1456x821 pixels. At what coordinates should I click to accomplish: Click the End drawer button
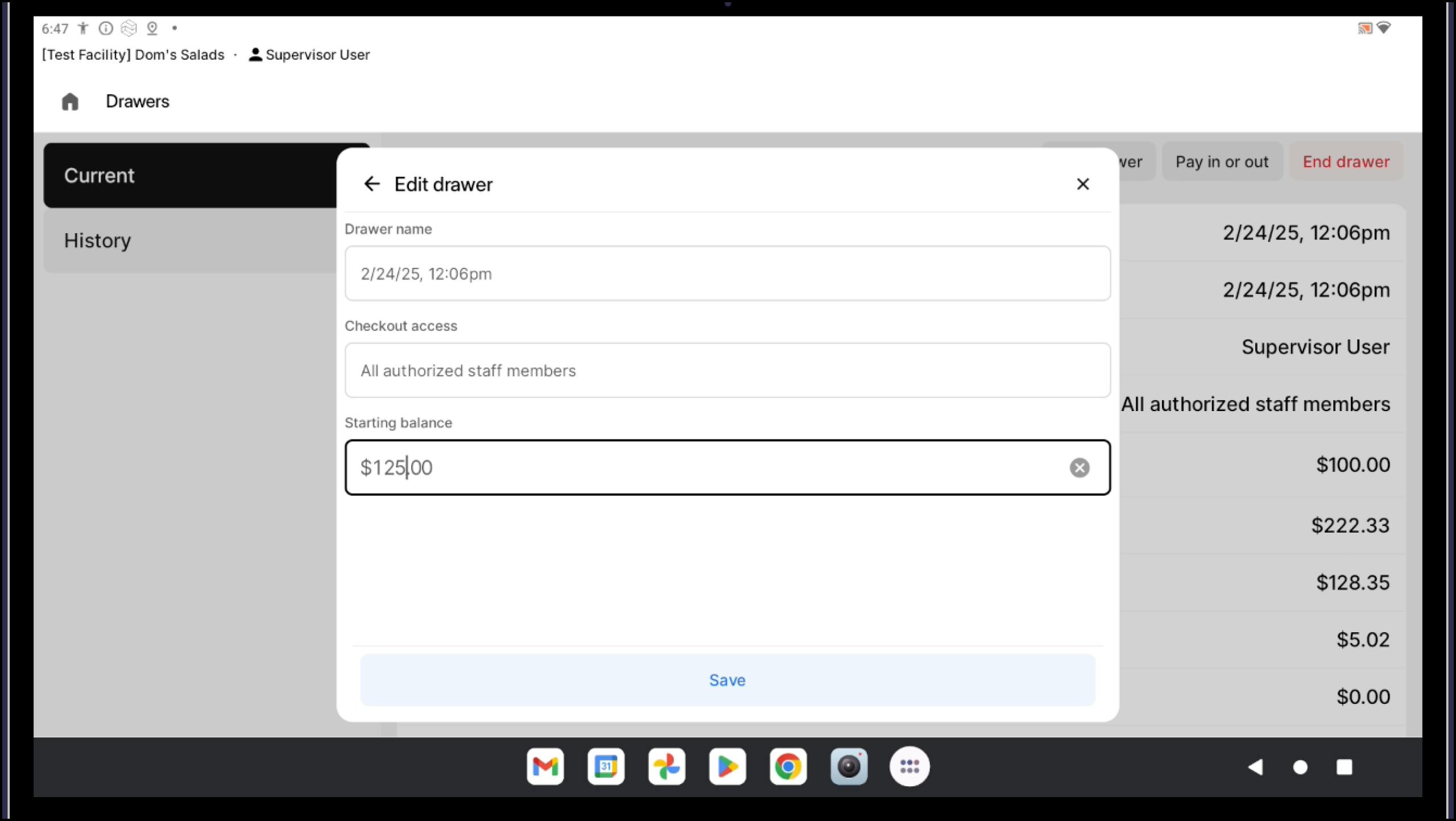coord(1346,161)
